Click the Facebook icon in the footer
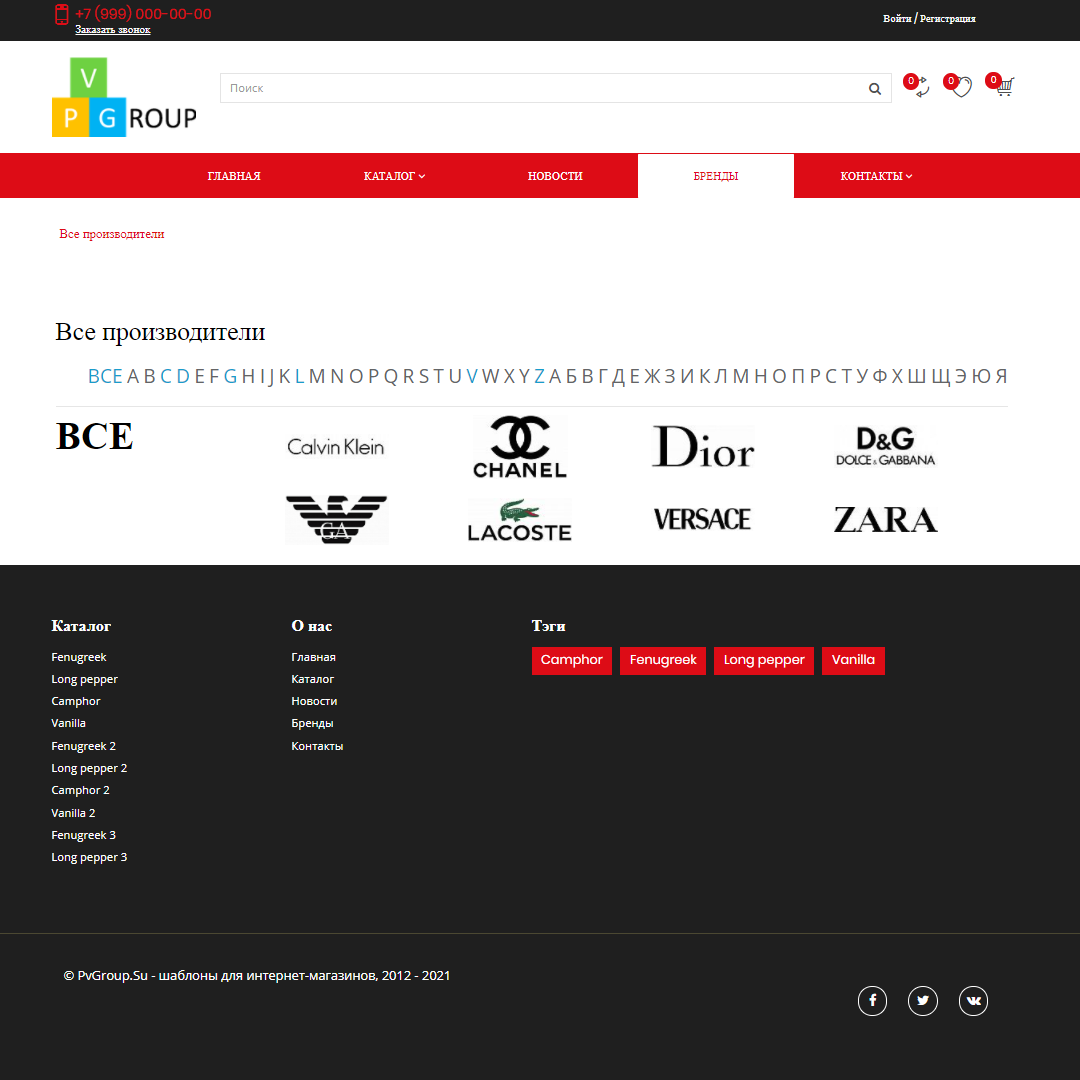The image size is (1080, 1080). click(872, 1000)
